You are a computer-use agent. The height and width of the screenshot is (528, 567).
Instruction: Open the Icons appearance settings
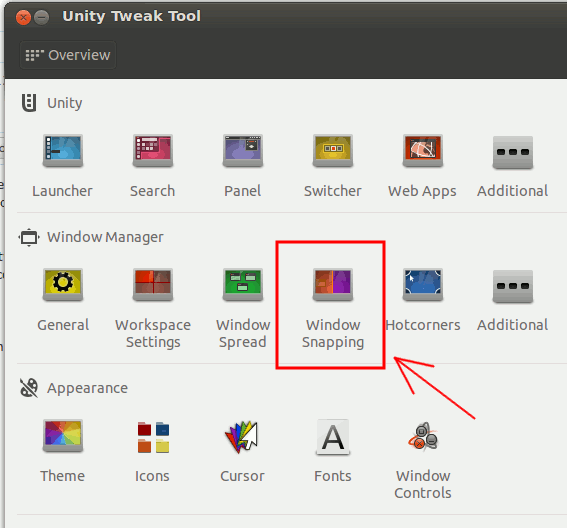click(x=153, y=437)
